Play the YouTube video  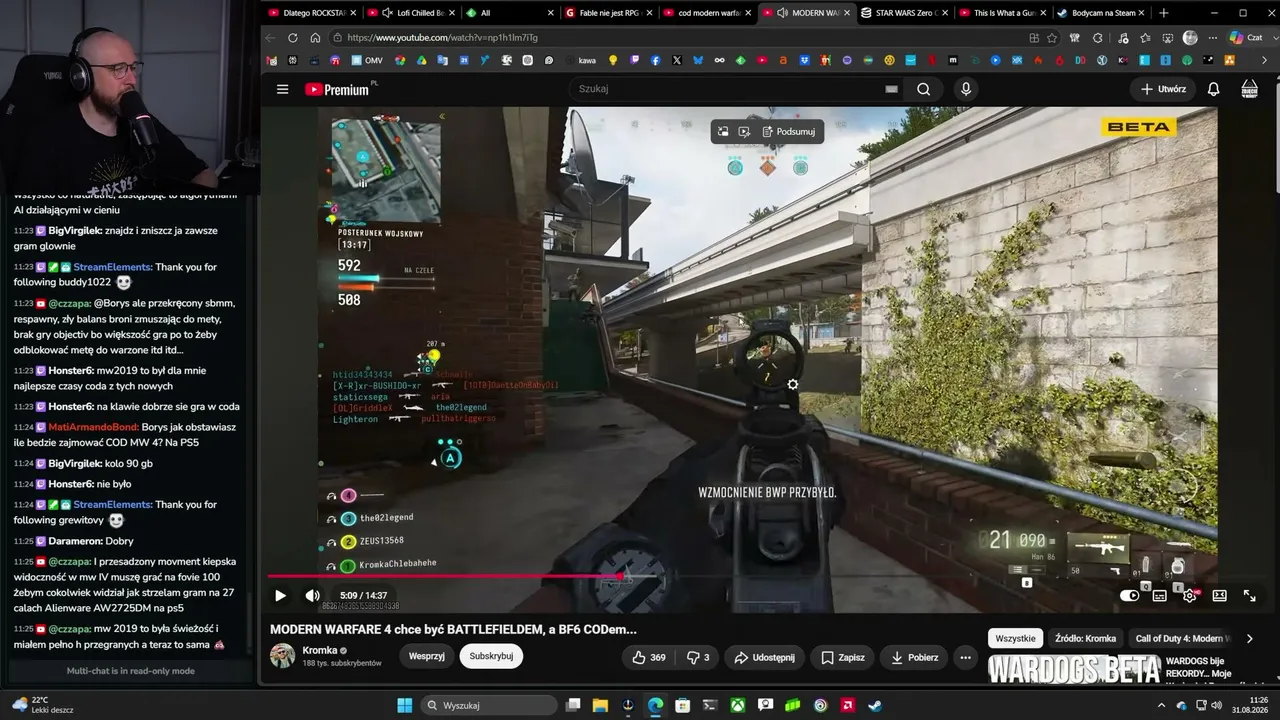[x=280, y=595]
